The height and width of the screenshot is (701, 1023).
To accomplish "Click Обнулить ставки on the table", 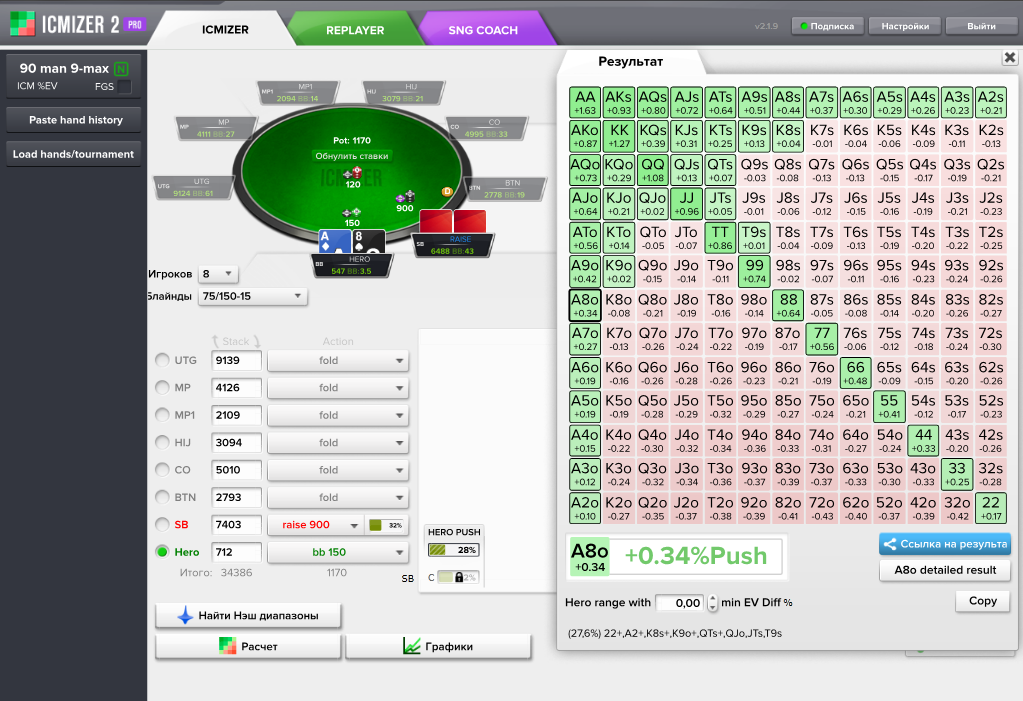I will (x=352, y=156).
